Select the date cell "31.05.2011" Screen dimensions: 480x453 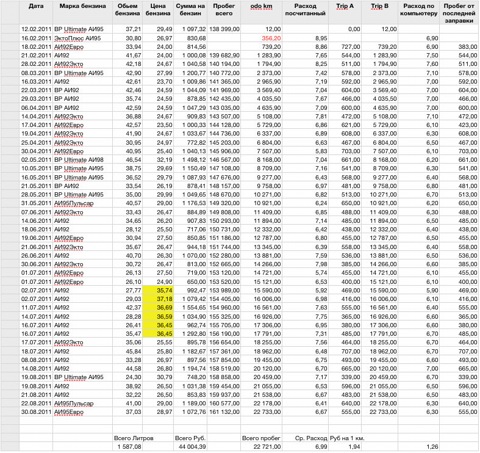pyautogui.click(x=36, y=203)
